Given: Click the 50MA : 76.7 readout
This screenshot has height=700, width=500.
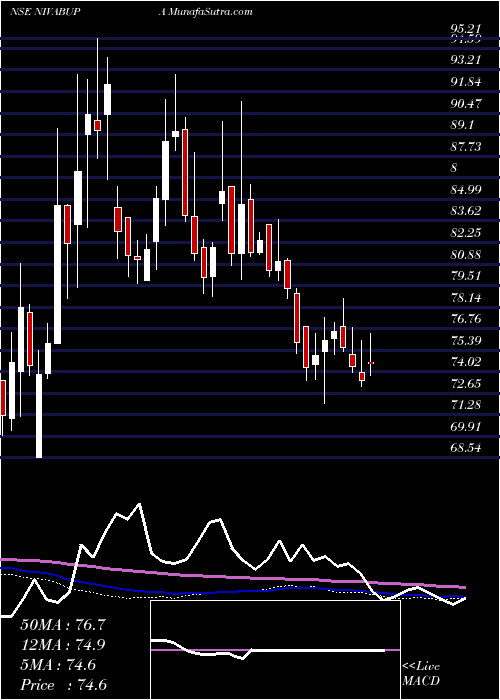Looking at the screenshot, I should tap(63, 625).
